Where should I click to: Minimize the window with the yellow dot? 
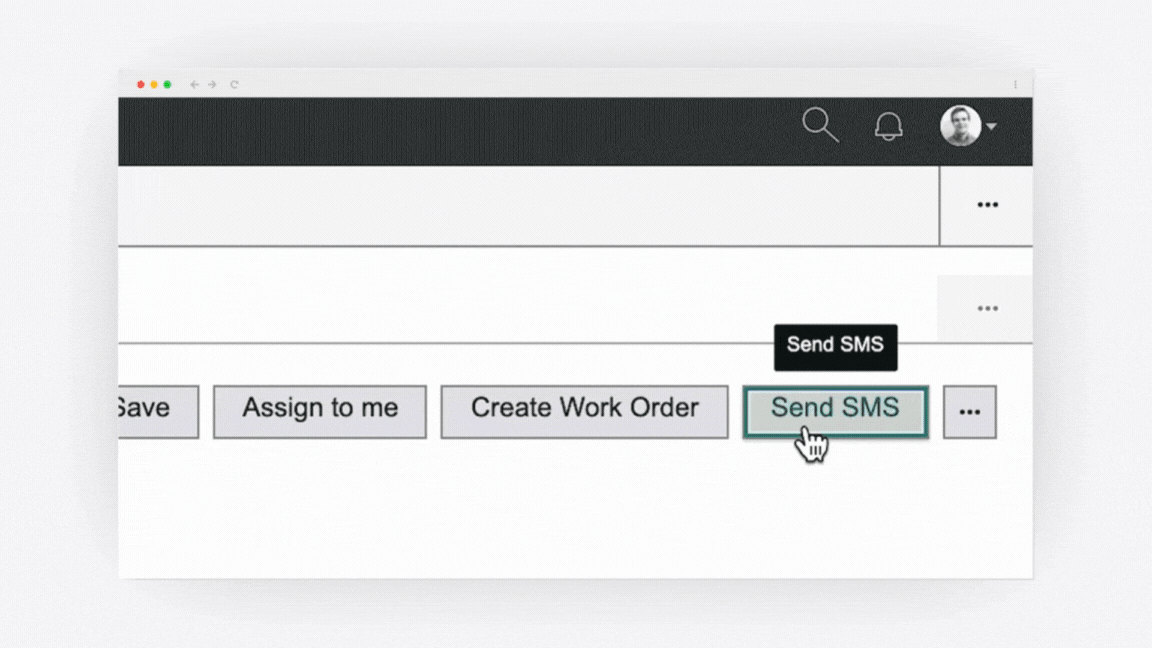click(154, 84)
